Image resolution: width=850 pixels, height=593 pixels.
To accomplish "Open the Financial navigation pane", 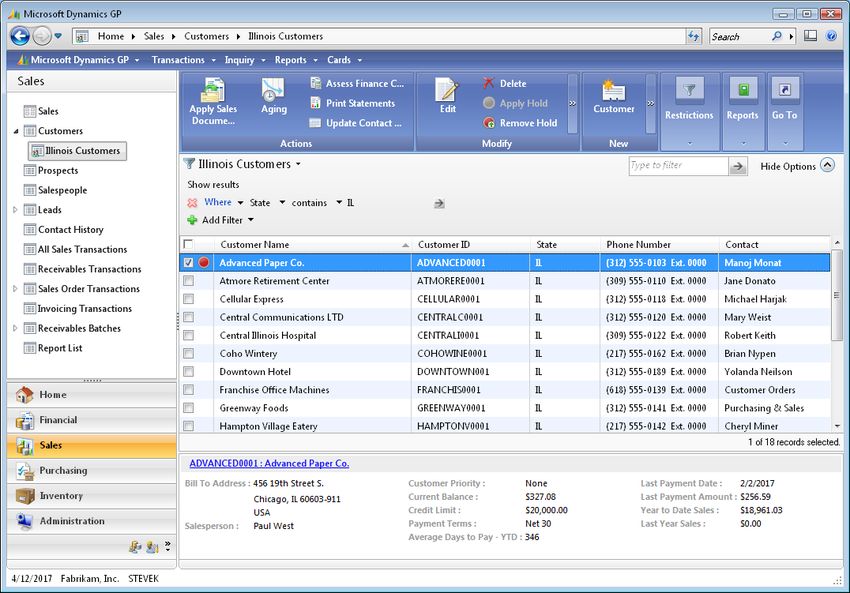I will 92,420.
